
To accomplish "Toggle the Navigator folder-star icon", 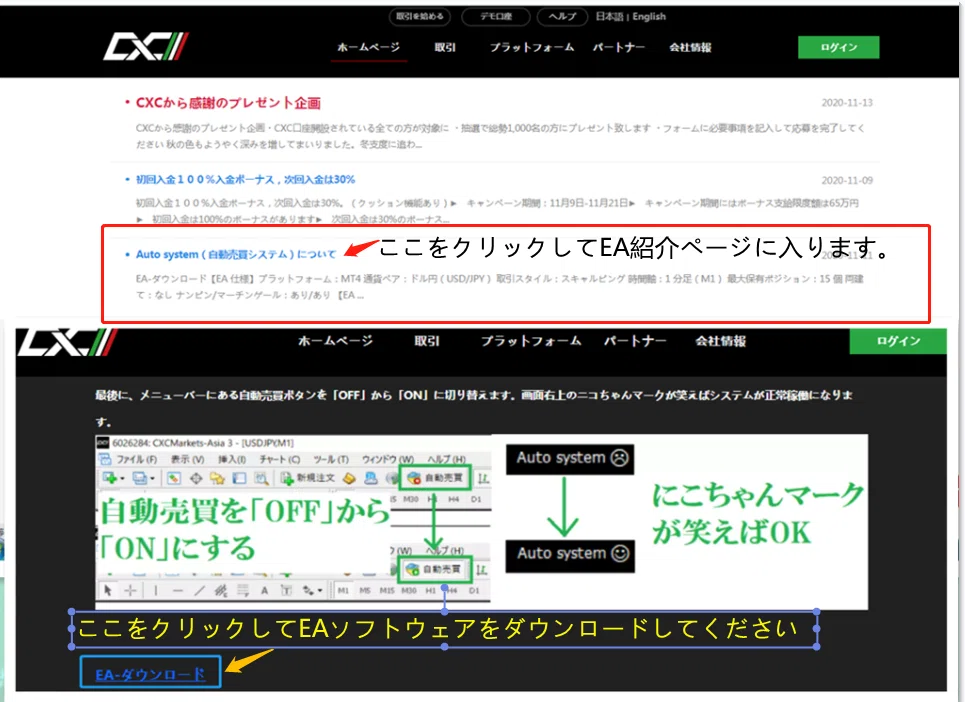I will pyautogui.click(x=217, y=478).
